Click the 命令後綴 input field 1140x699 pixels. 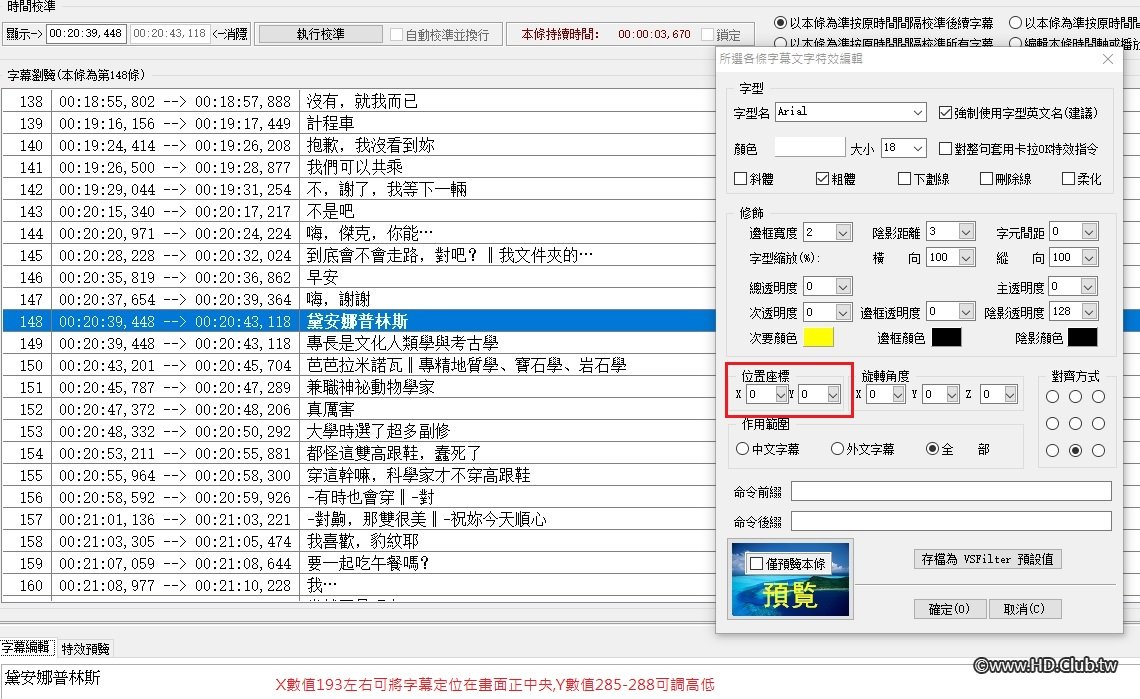(951, 521)
